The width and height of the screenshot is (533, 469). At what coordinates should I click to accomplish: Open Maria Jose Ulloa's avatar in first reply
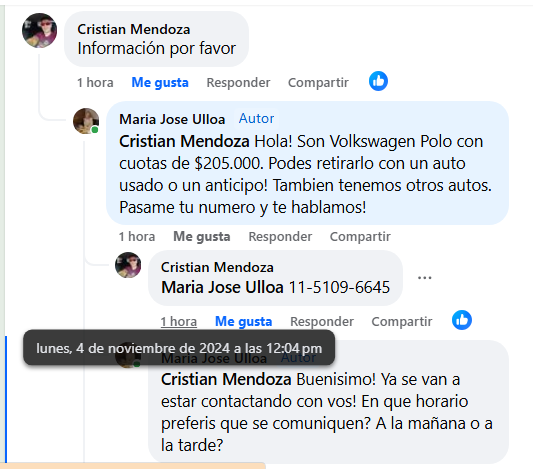pos(86,121)
